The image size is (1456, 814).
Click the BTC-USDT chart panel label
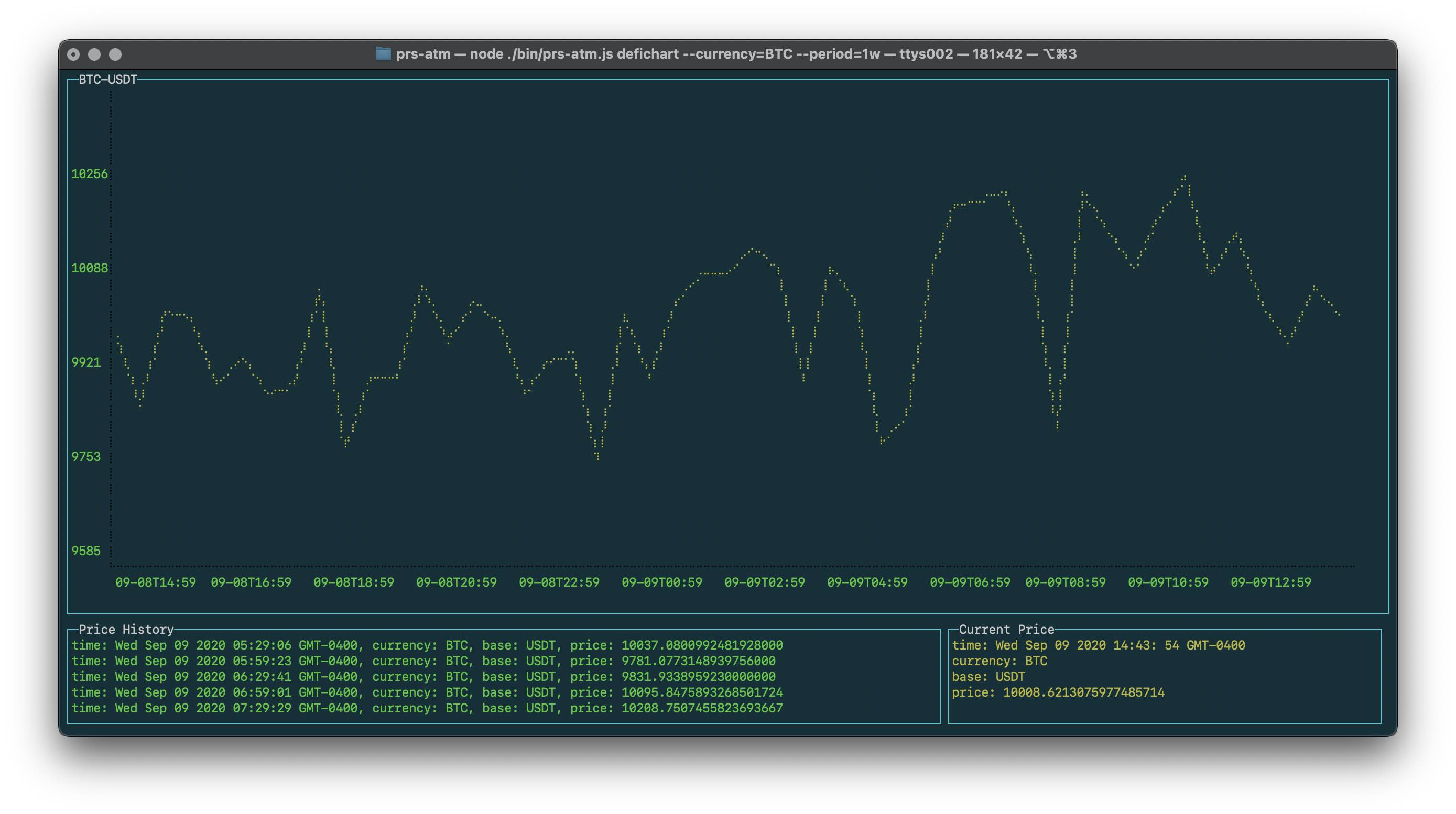(107, 80)
